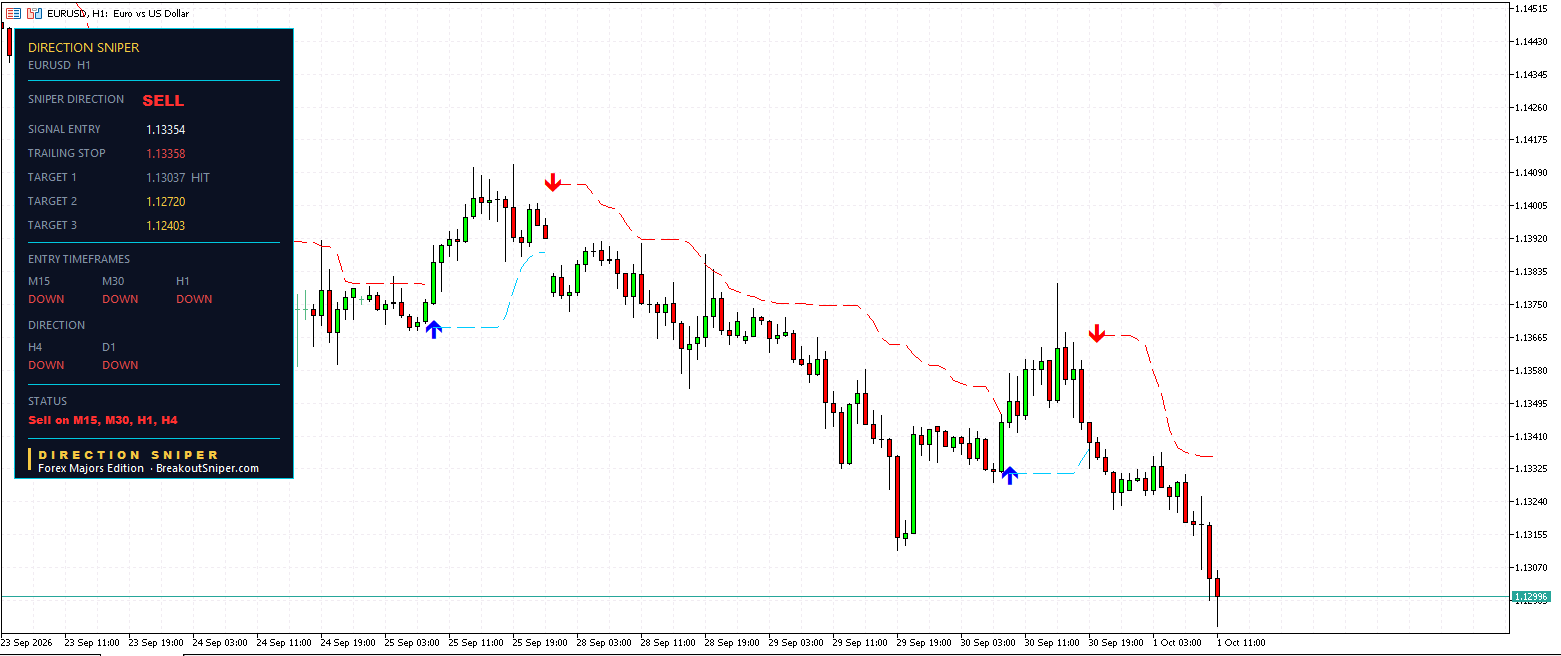Click the DOWN status under M30
The image size is (1561, 656).
[120, 299]
